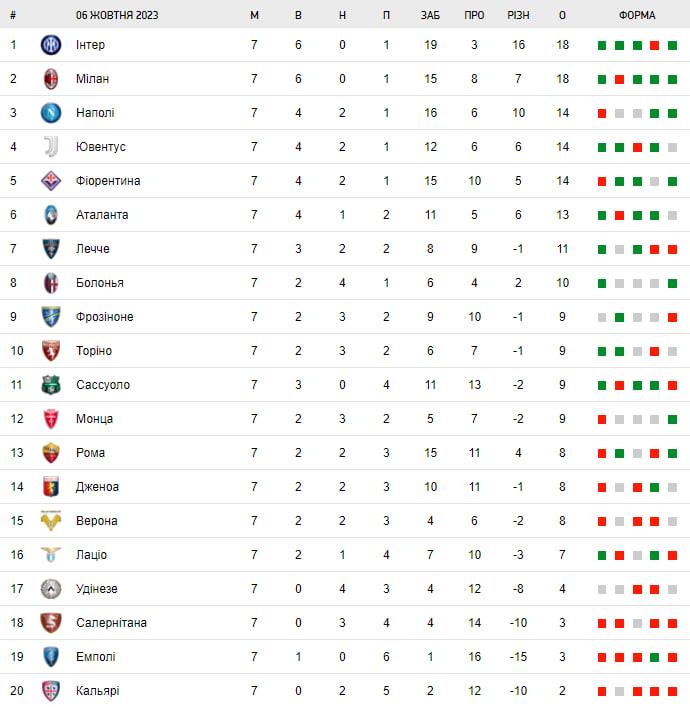
Task: Click Empoli's green win form square
Action: click(x=655, y=657)
